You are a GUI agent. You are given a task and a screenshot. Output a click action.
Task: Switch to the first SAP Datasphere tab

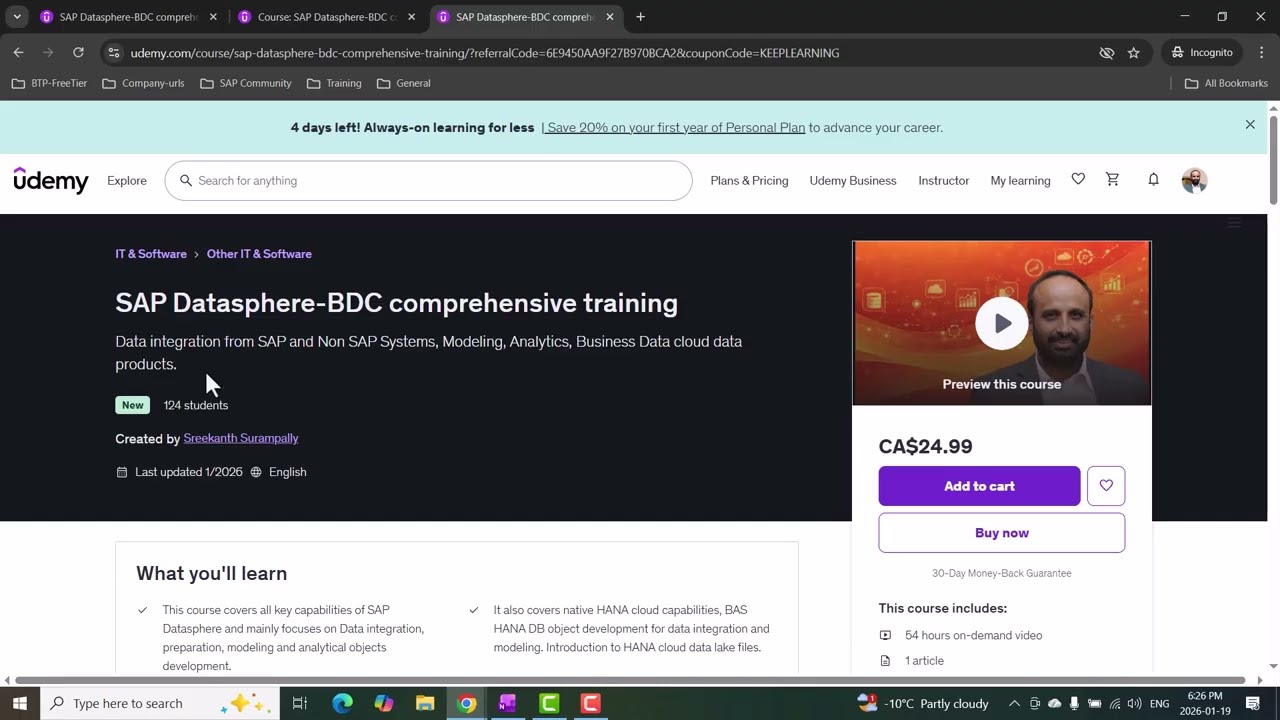(128, 17)
